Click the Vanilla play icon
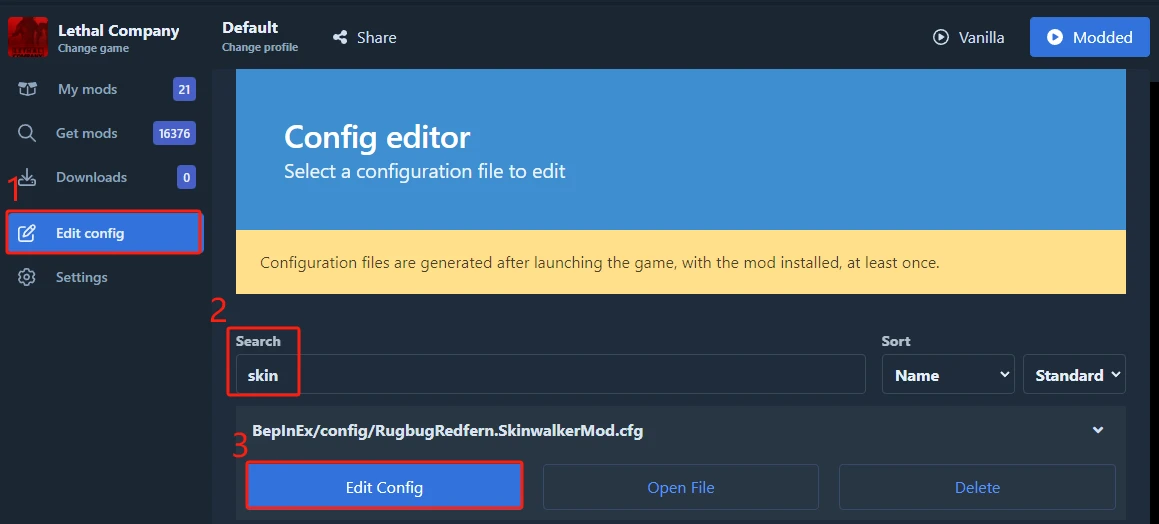This screenshot has height=524, width=1159. (940, 37)
